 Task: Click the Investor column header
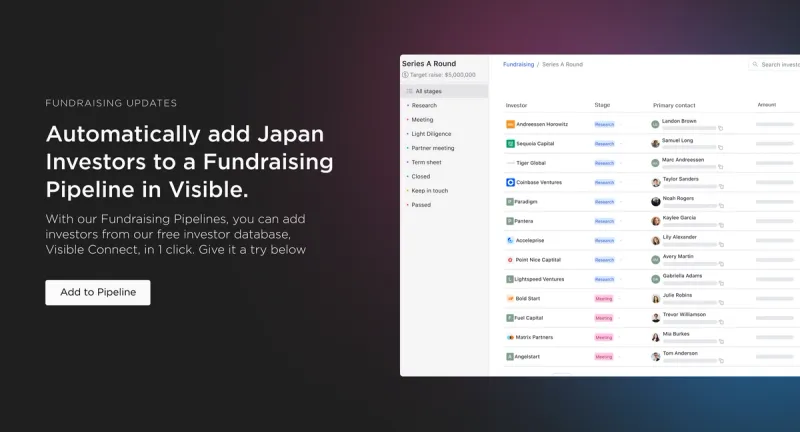point(516,106)
